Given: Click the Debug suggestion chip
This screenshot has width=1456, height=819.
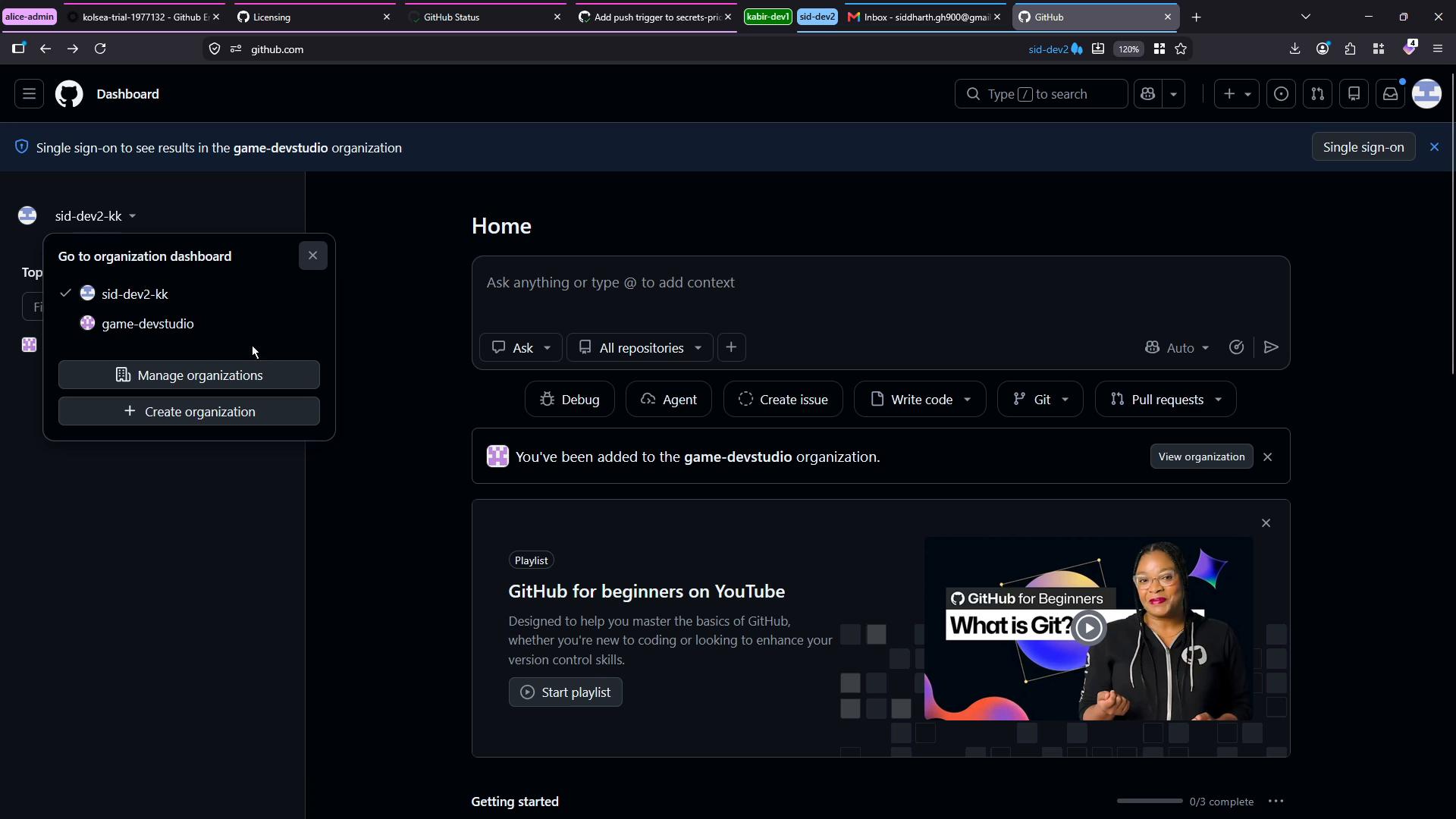Looking at the screenshot, I should pos(570,399).
